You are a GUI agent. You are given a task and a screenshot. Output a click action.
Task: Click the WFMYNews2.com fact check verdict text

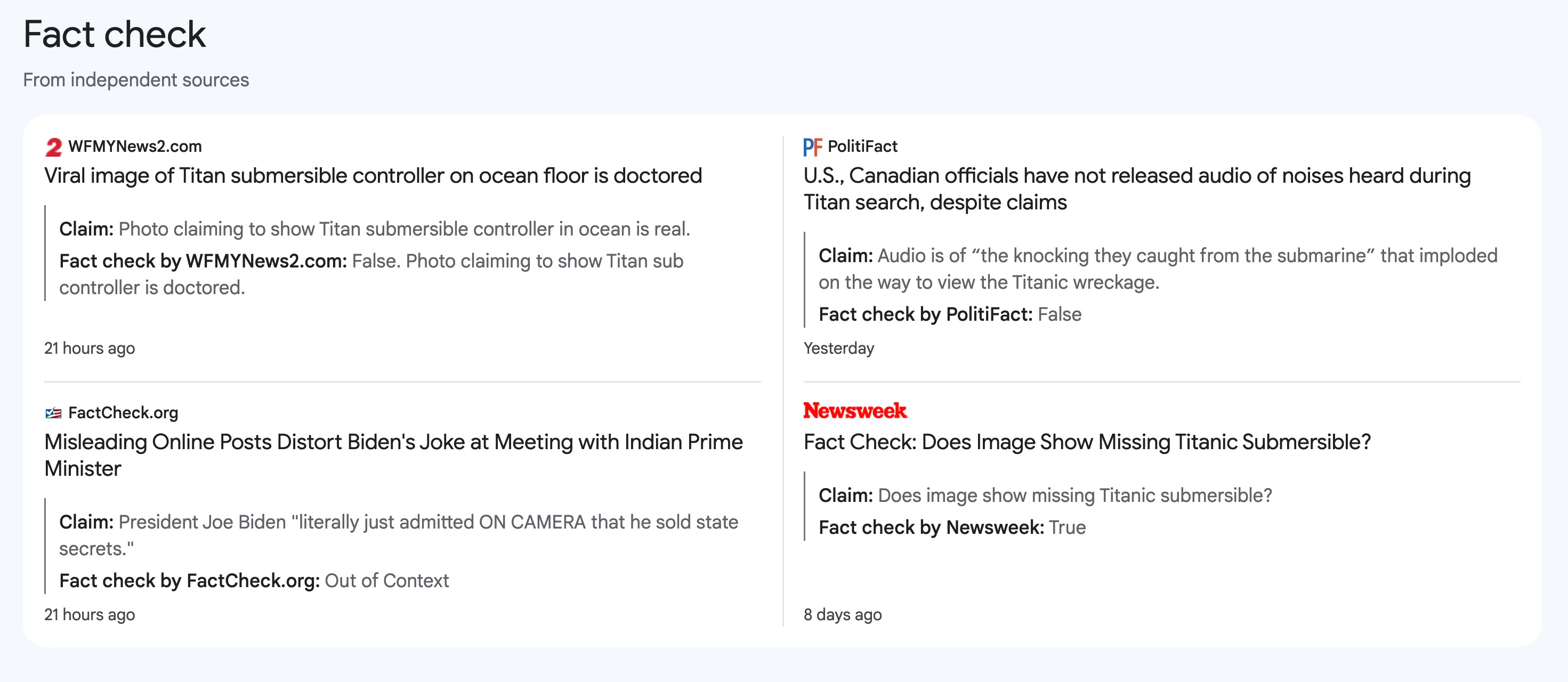(x=371, y=274)
